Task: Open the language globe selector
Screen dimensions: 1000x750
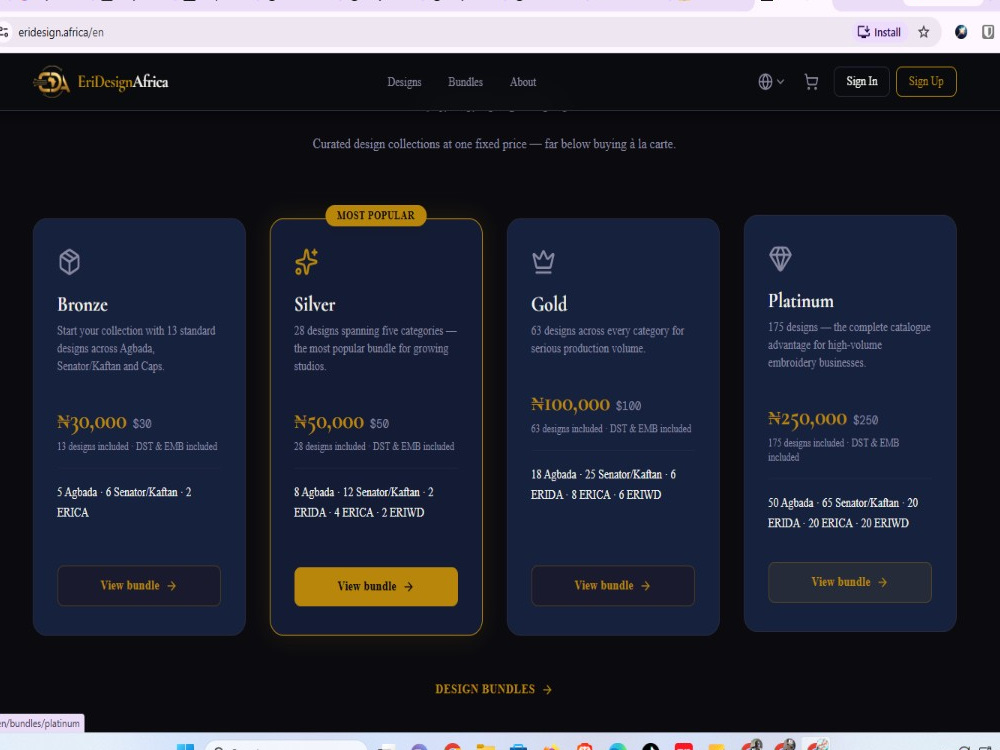Action: [771, 82]
